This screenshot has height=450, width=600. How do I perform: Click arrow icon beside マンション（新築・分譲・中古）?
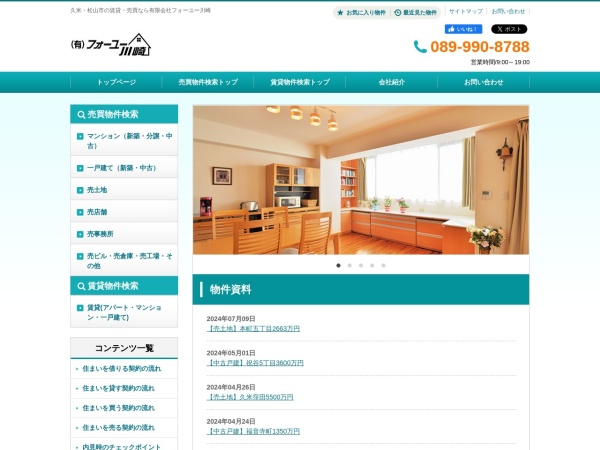80,136
